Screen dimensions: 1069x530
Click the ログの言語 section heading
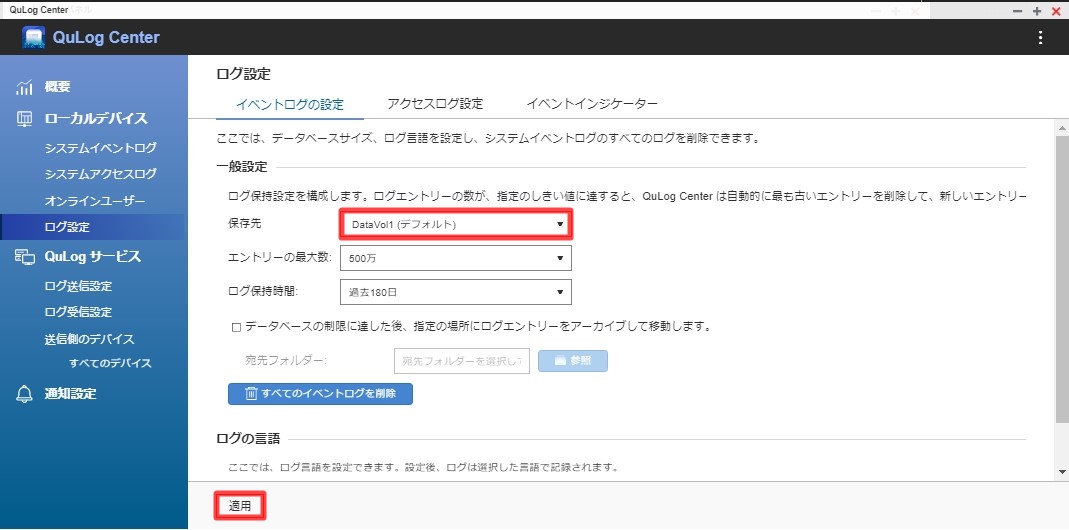248,439
